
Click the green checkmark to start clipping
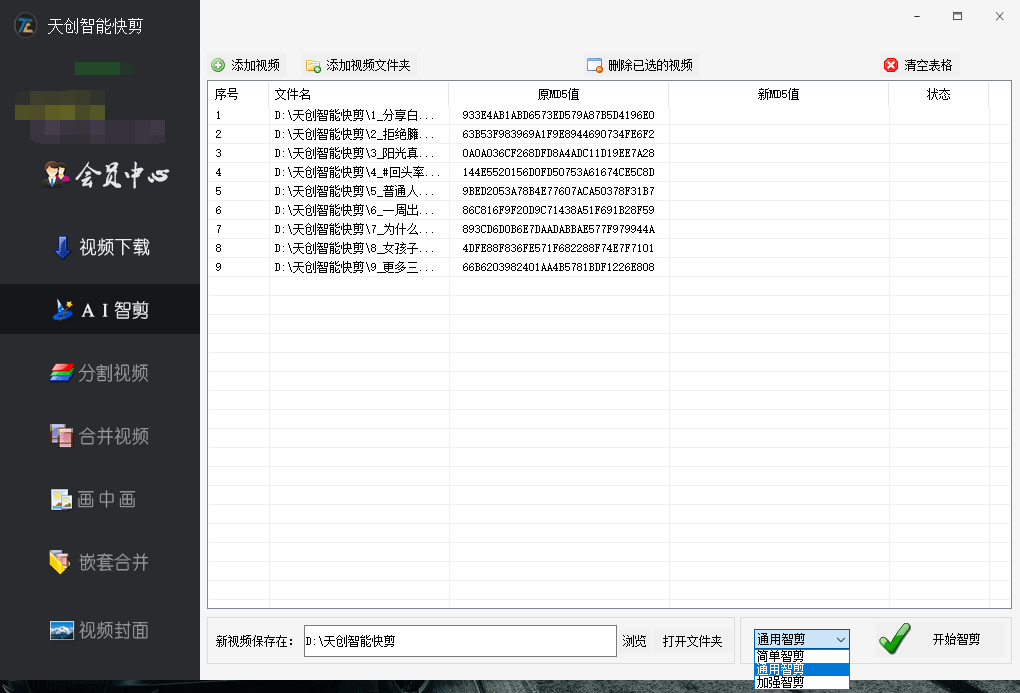[893, 637]
